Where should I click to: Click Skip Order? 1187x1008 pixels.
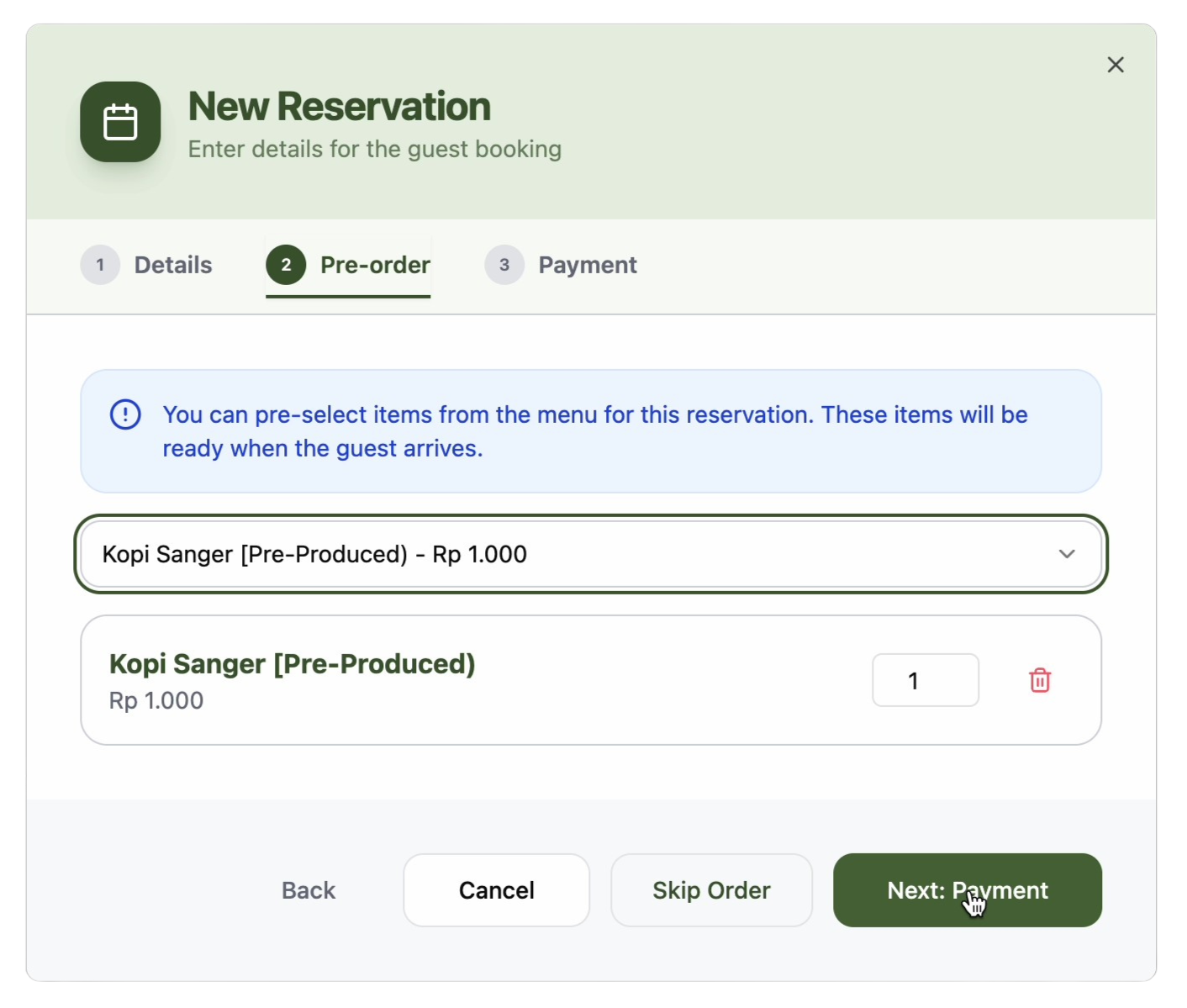coord(711,890)
